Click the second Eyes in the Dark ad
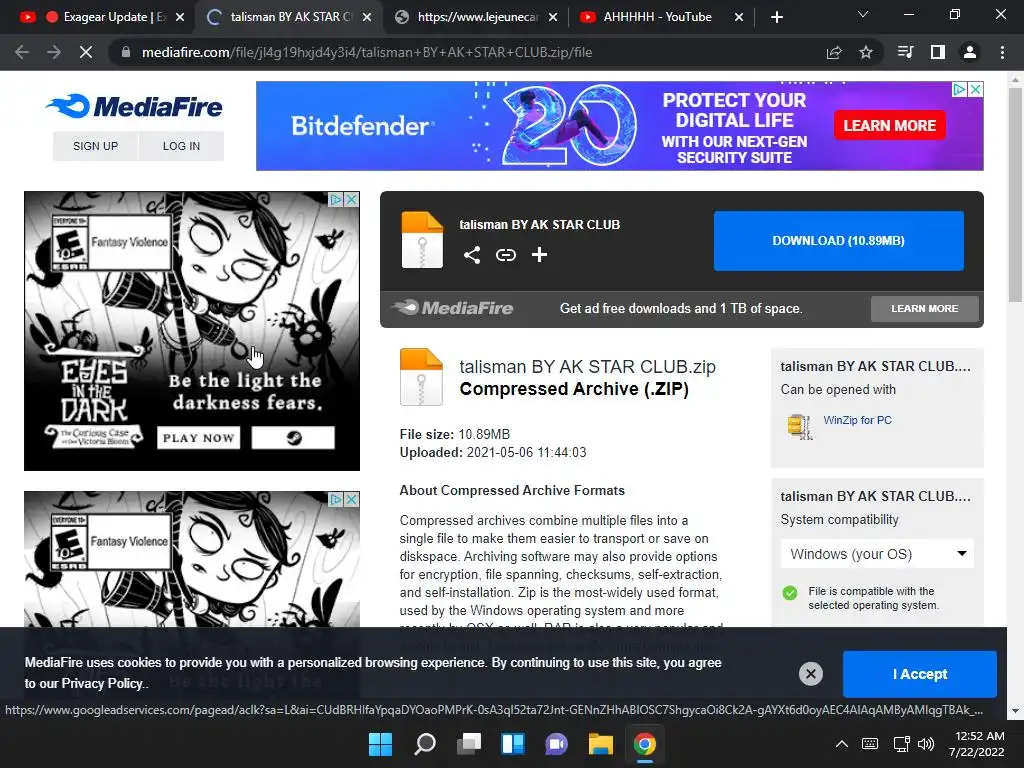Image resolution: width=1024 pixels, height=768 pixels. (191, 559)
